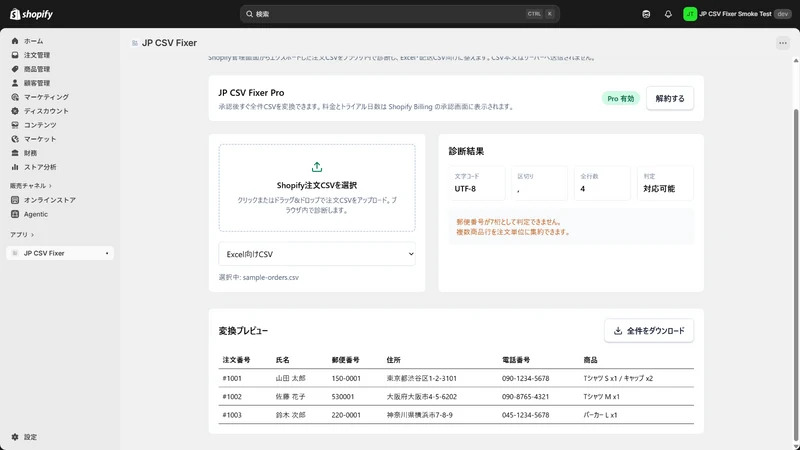Click postal code 150-0001

(x=346, y=378)
